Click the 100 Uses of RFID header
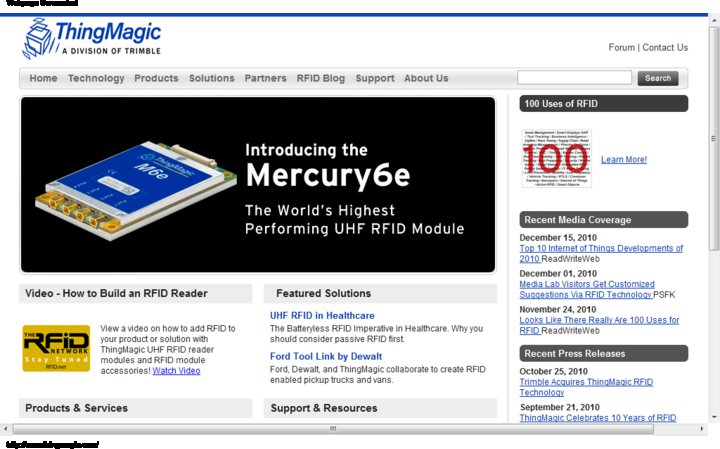 604,104
